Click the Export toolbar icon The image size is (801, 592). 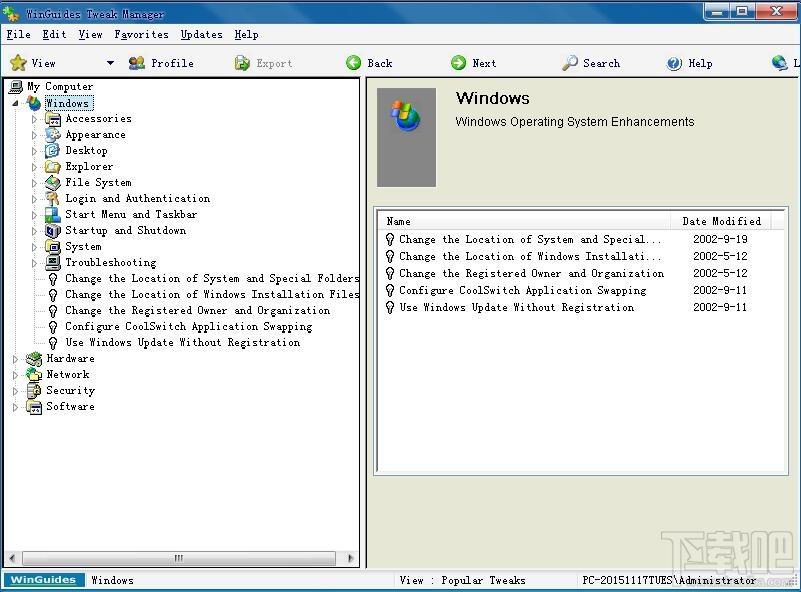[x=242, y=63]
